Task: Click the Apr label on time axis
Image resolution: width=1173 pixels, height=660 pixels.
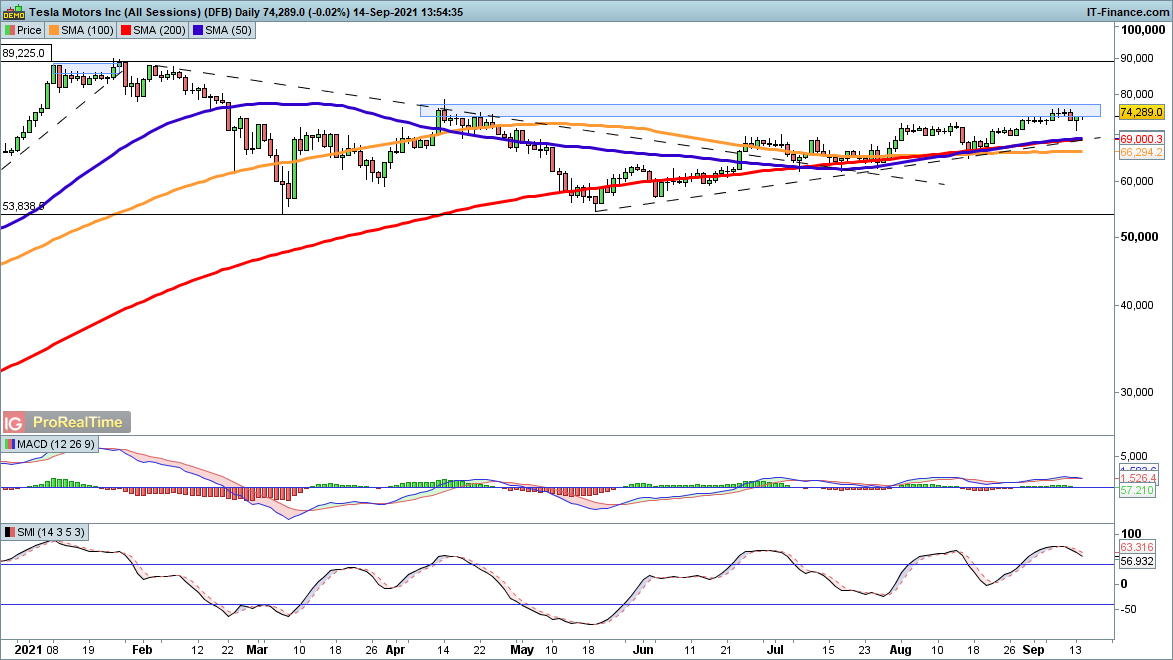Action: 395,650
